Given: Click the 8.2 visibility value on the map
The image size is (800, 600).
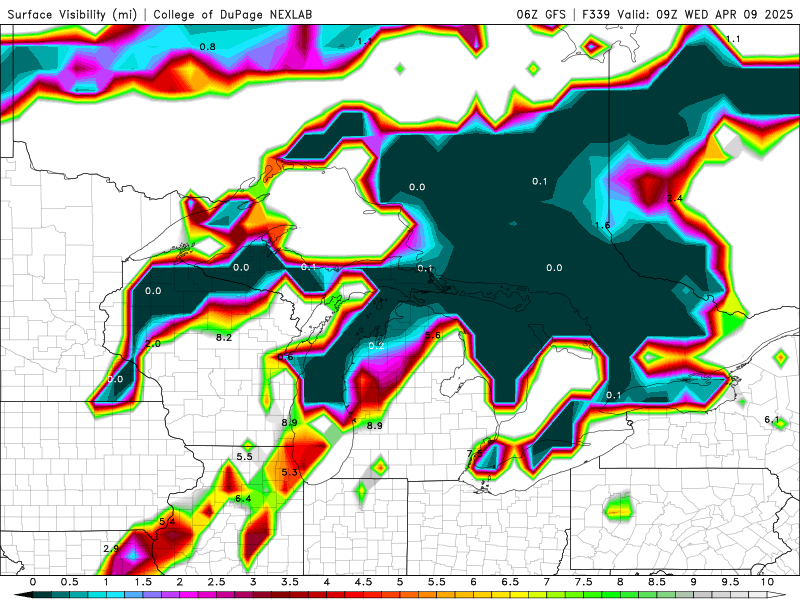Looking at the screenshot, I should [223, 337].
